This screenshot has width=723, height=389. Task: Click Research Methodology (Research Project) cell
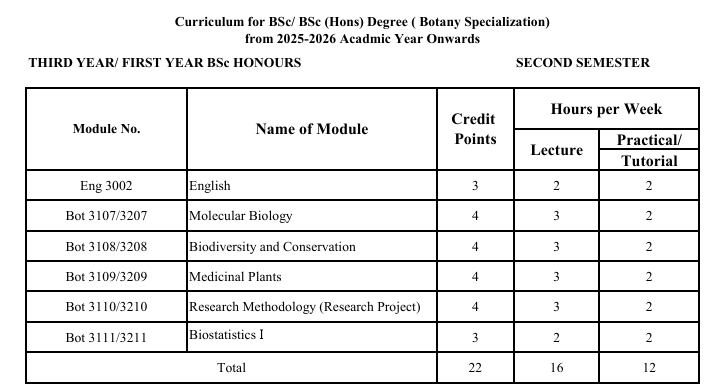click(x=312, y=307)
